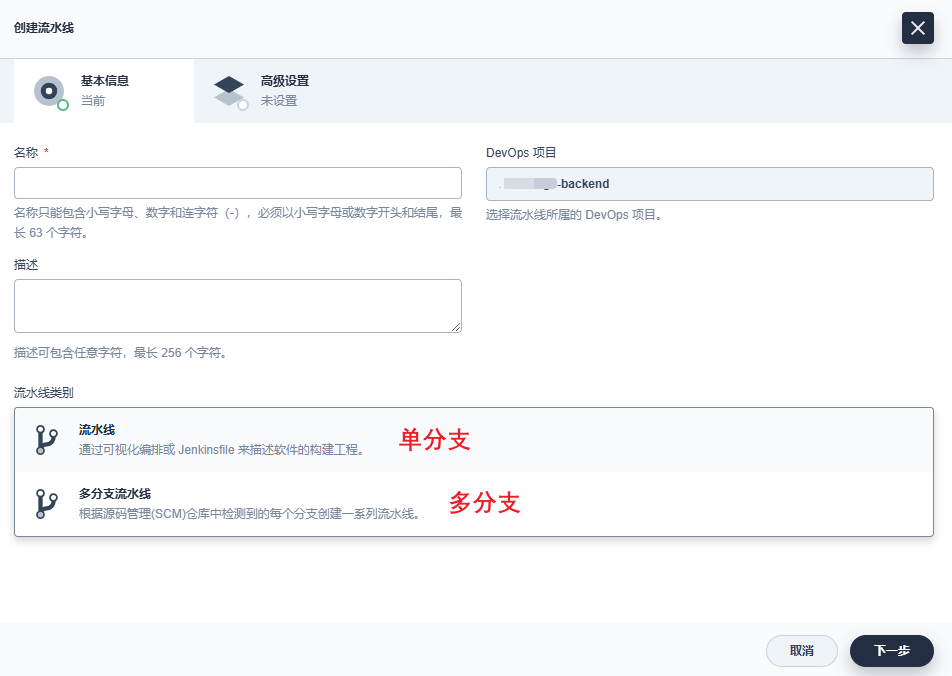This screenshot has width=952, height=676.
Task: Click the hint 描述可包含任意字符，最长 256 个字符。
Action: pyautogui.click(x=120, y=353)
